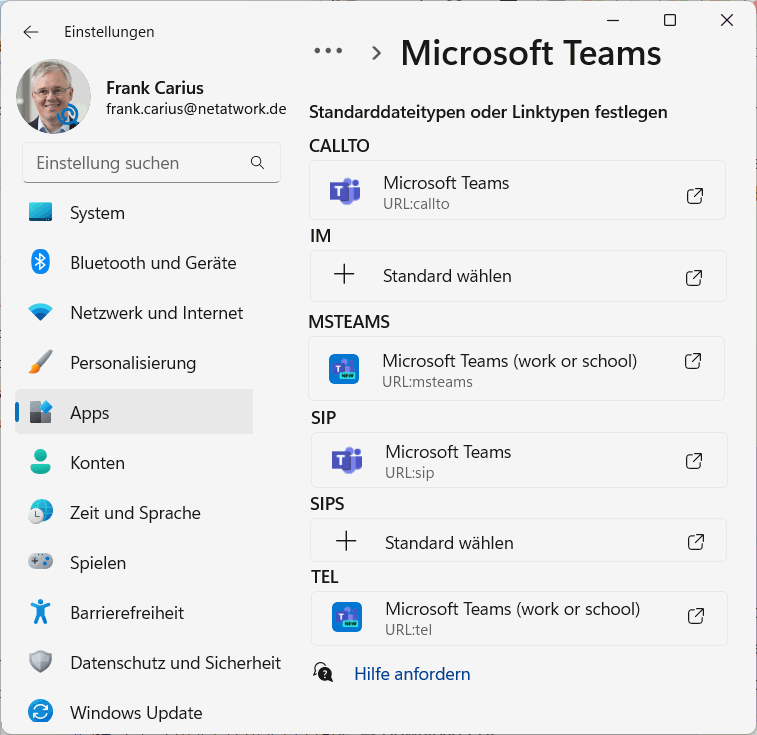Image resolution: width=757 pixels, height=735 pixels.
Task: Click the help chat bubble icon
Action: pos(323,672)
